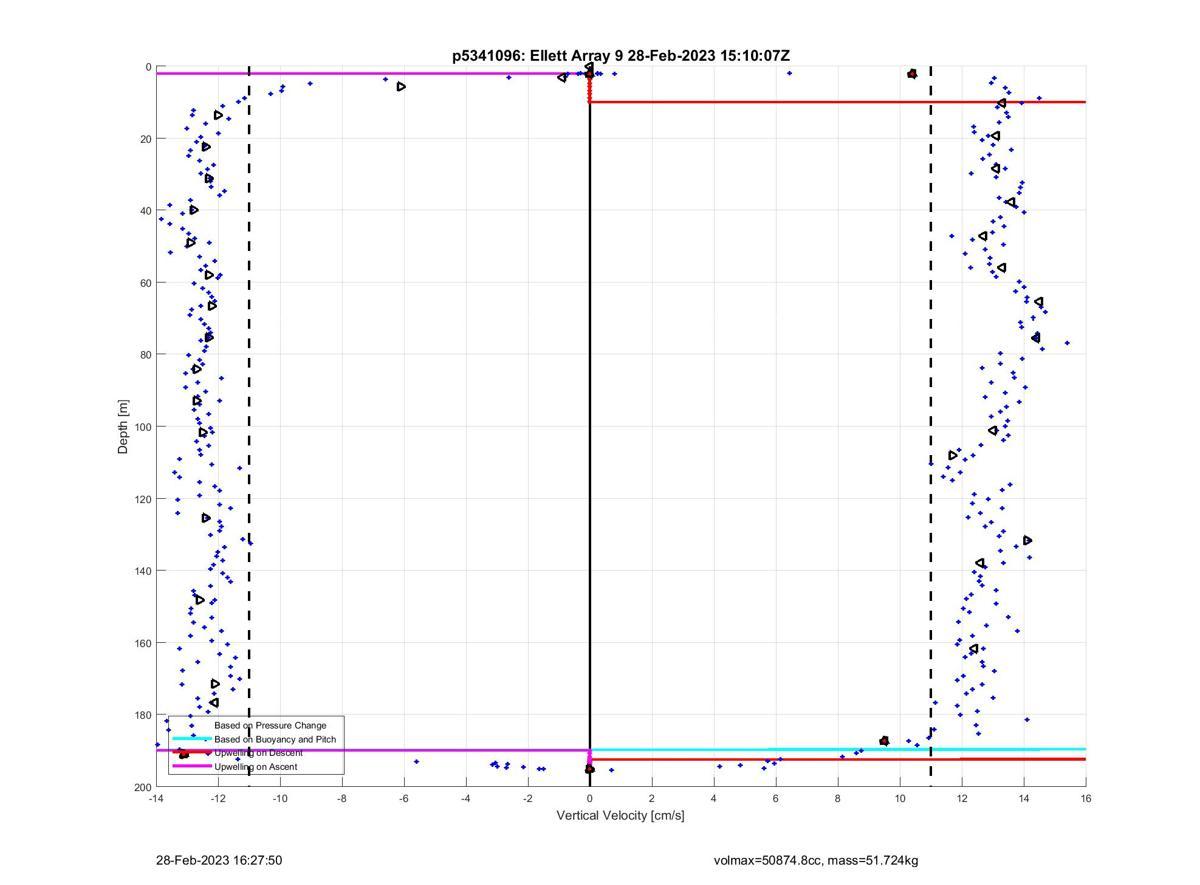The height and width of the screenshot is (885, 1200).
Task: Click the x-axis tick label '-10'
Action: 280,798
